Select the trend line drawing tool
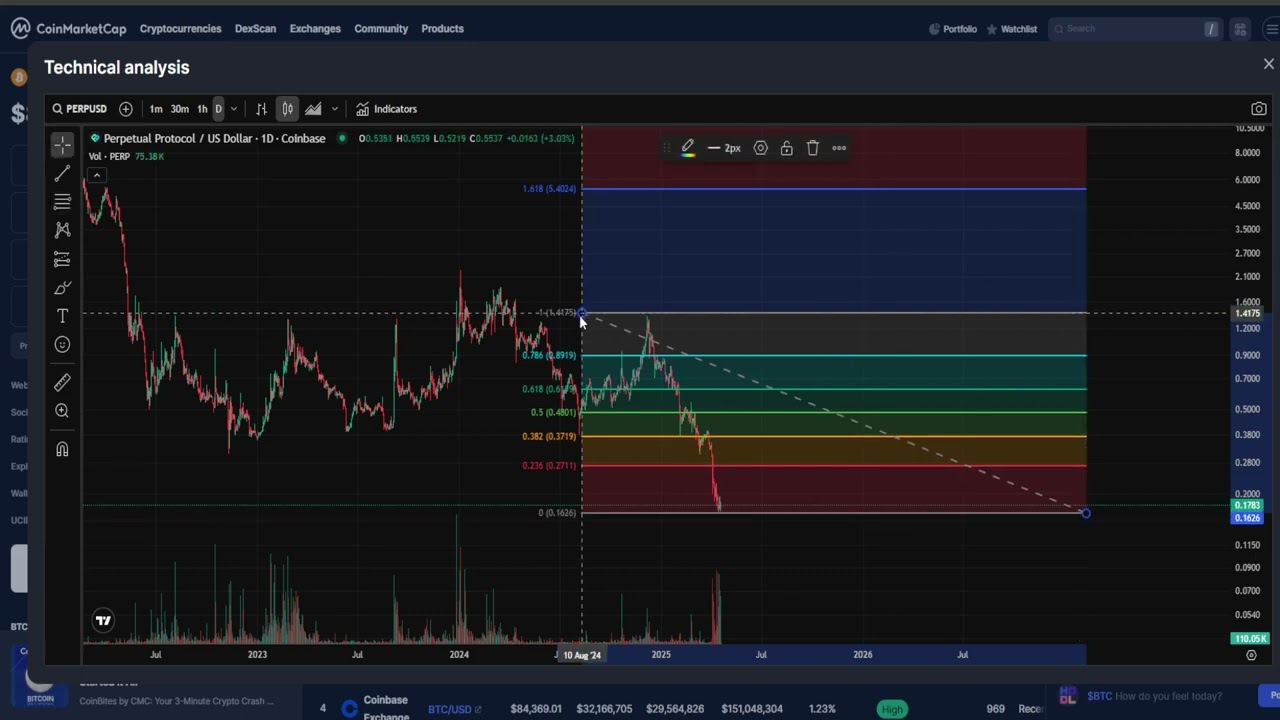The width and height of the screenshot is (1280, 720). tap(62, 174)
